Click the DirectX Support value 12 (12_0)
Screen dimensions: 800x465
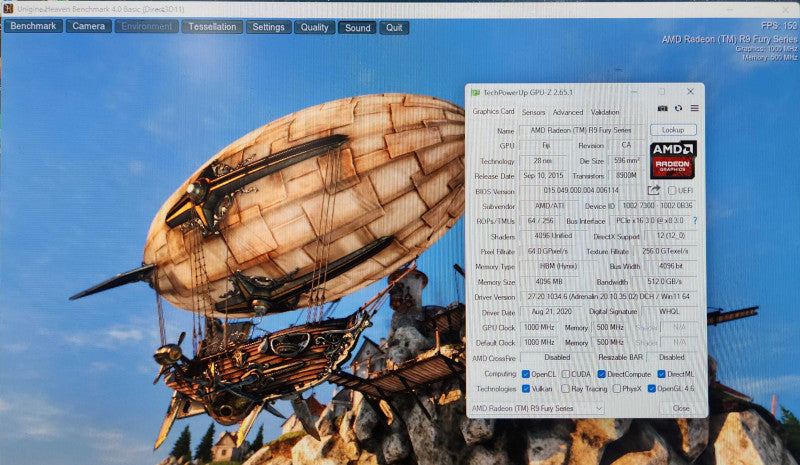coord(670,236)
